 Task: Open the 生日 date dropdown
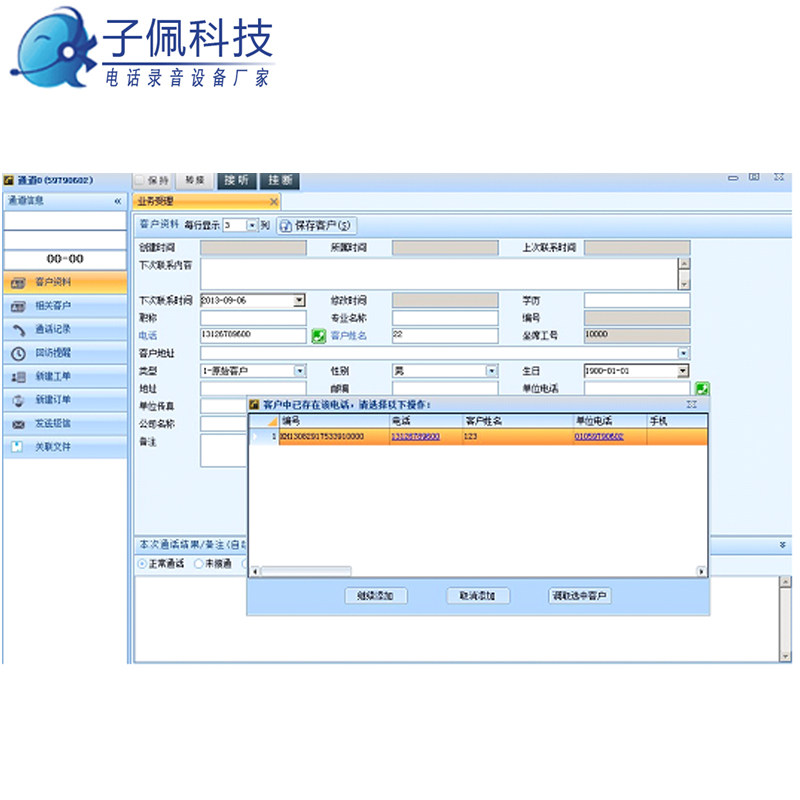point(683,371)
